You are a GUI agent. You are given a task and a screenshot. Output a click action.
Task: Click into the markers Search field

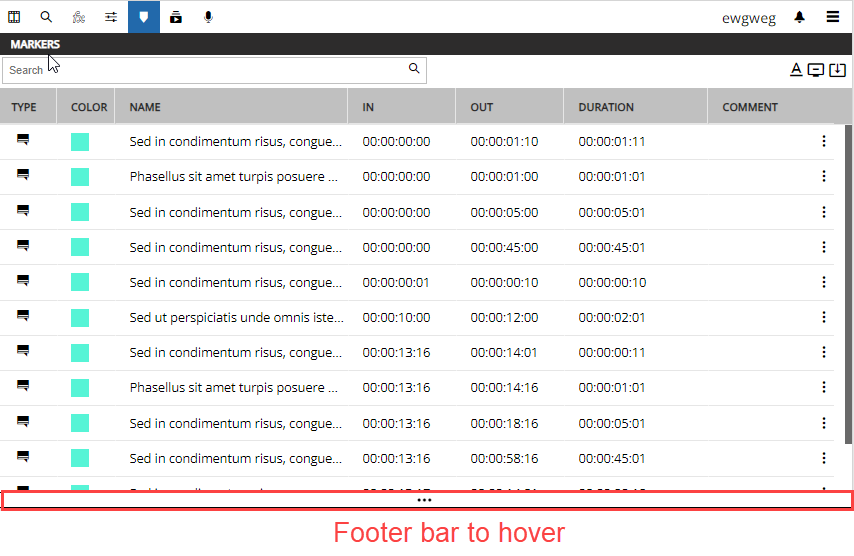pos(200,70)
